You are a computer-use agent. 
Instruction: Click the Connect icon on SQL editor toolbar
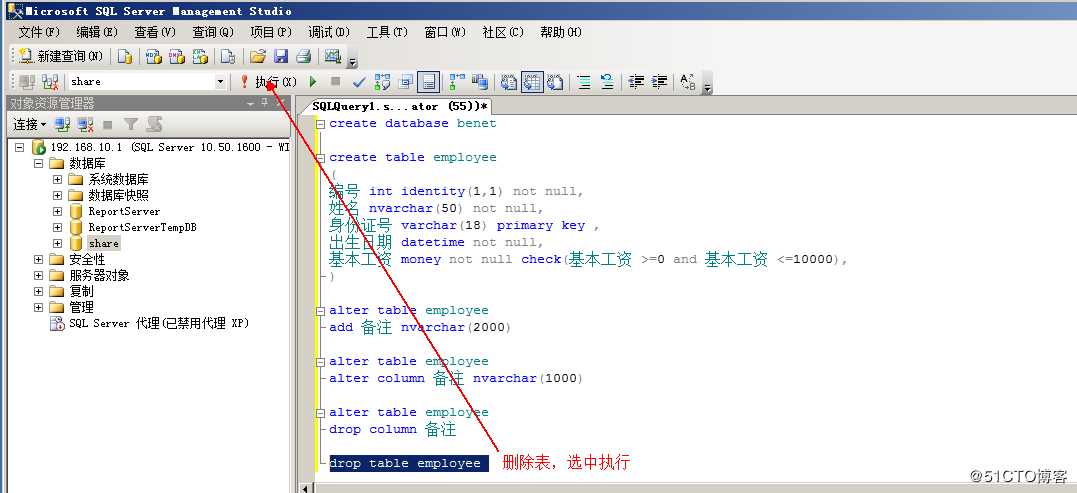[27, 82]
